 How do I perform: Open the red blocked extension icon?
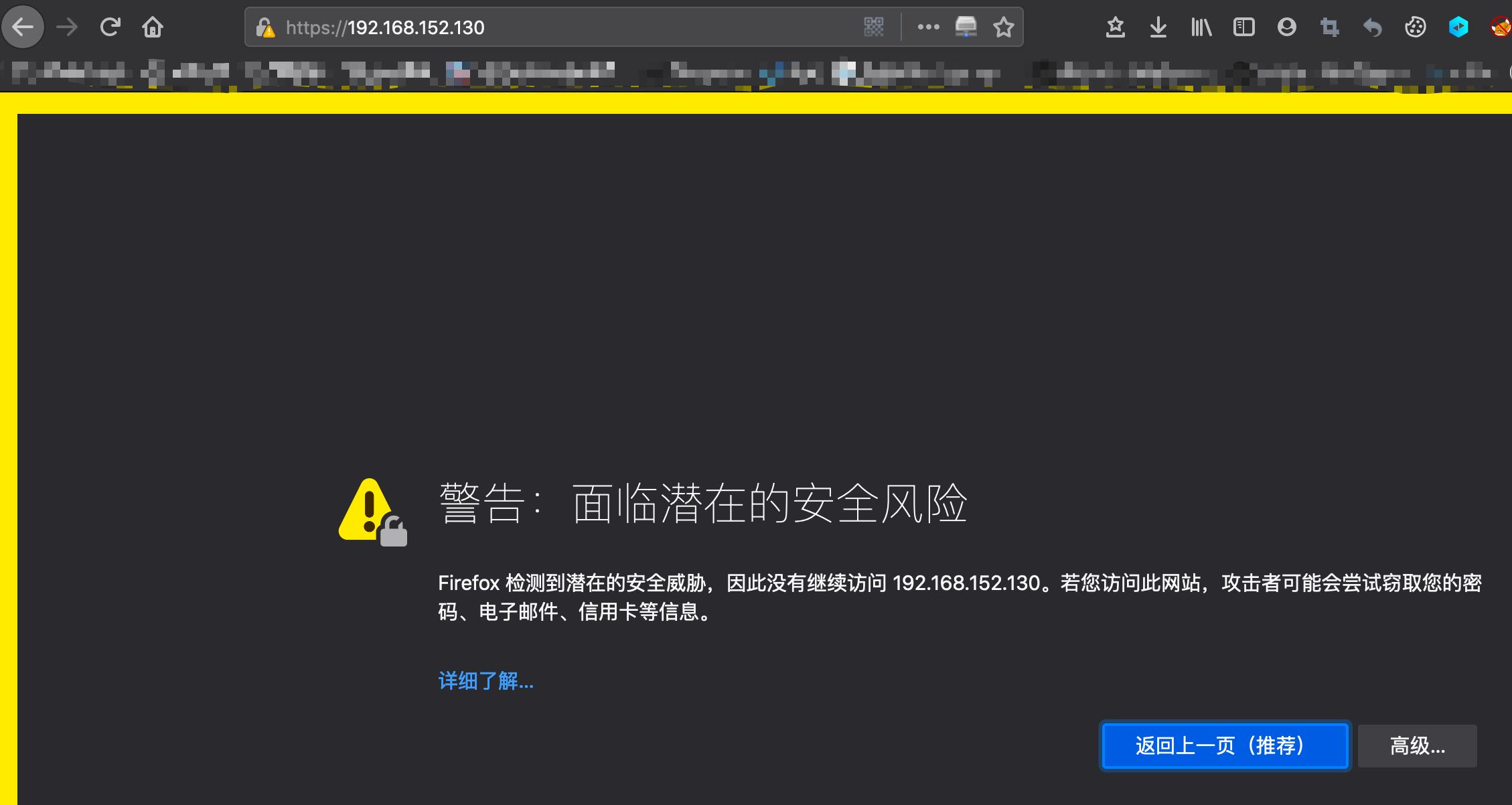pyautogui.click(x=1501, y=27)
